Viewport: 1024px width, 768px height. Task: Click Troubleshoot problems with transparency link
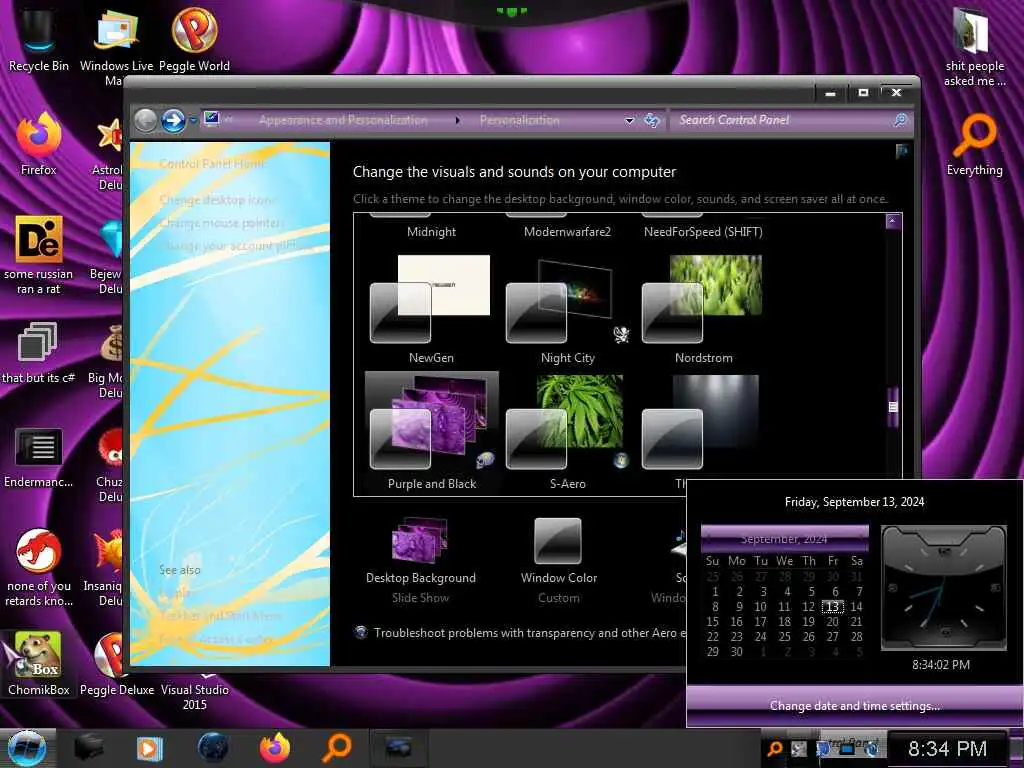tap(530, 633)
